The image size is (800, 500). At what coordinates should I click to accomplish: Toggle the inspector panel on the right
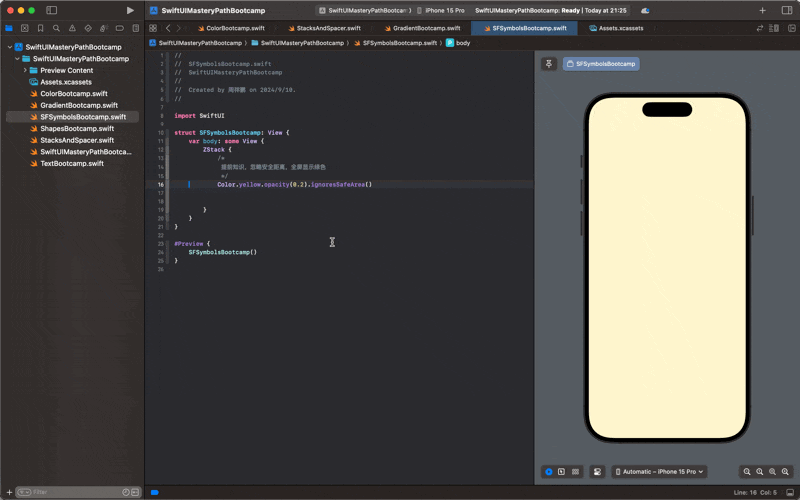tap(787, 10)
